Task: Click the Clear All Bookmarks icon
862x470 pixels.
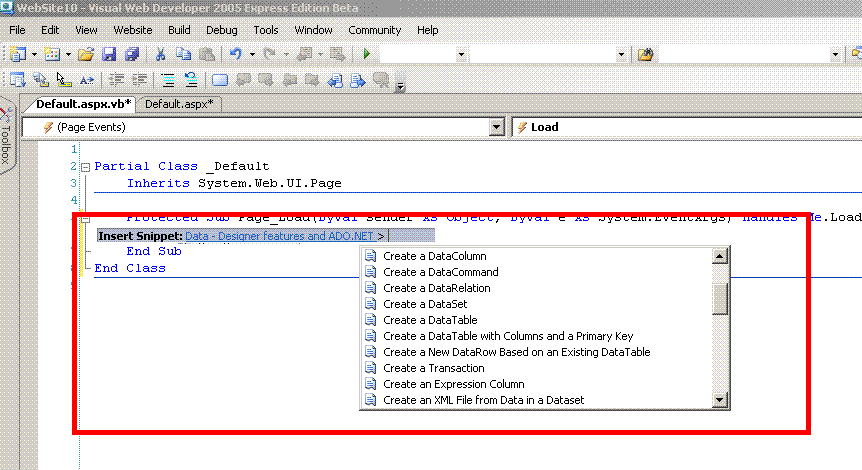Action: pyautogui.click(x=381, y=80)
